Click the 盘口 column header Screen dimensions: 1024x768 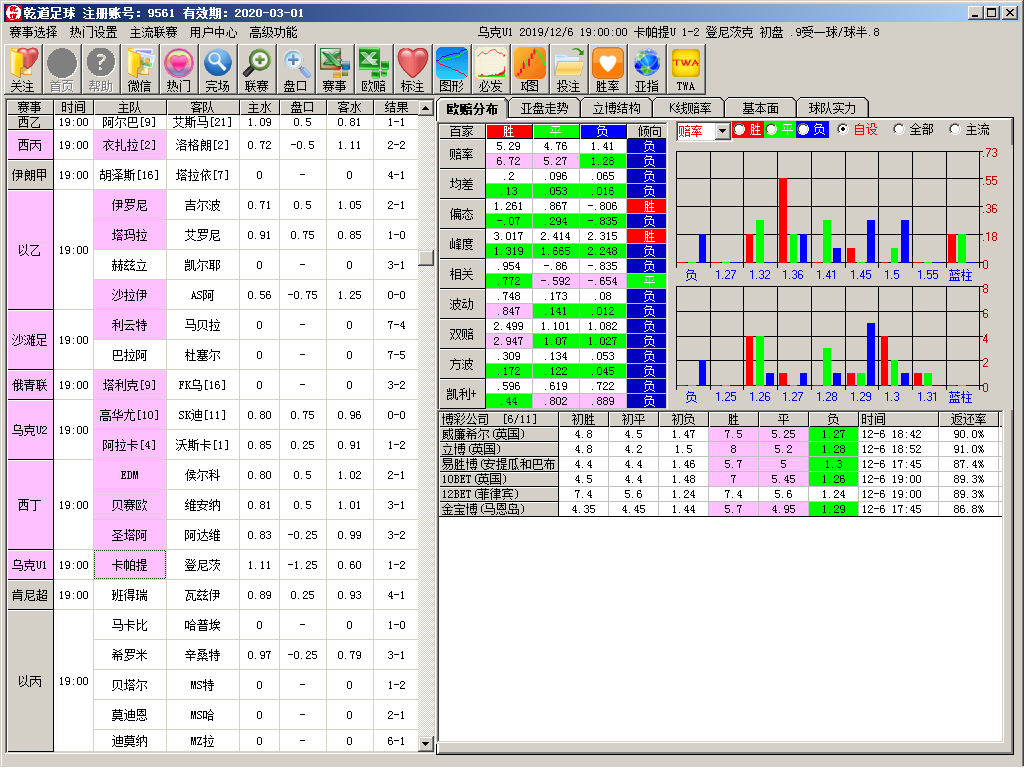pos(302,107)
